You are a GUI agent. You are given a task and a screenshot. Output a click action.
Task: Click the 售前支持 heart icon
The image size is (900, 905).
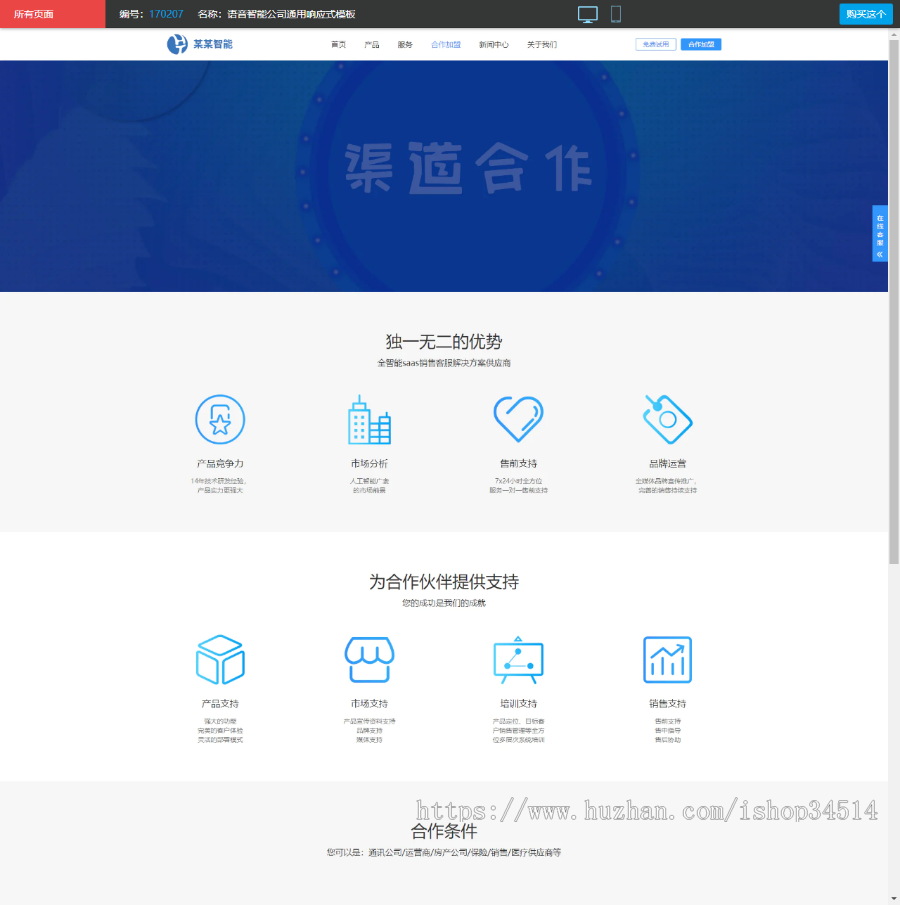tap(518, 417)
